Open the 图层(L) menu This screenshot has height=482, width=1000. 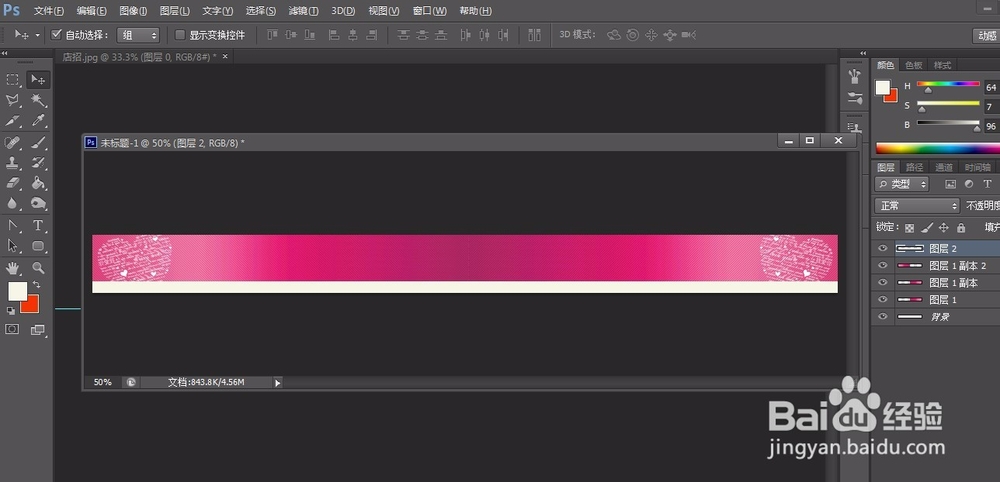pos(175,11)
